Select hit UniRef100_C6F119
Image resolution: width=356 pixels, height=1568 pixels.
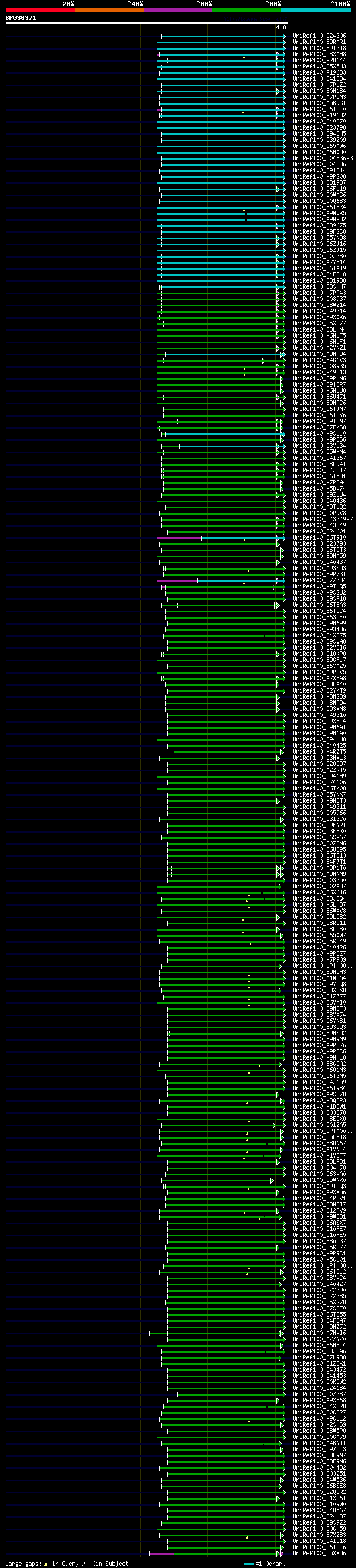coord(319,189)
